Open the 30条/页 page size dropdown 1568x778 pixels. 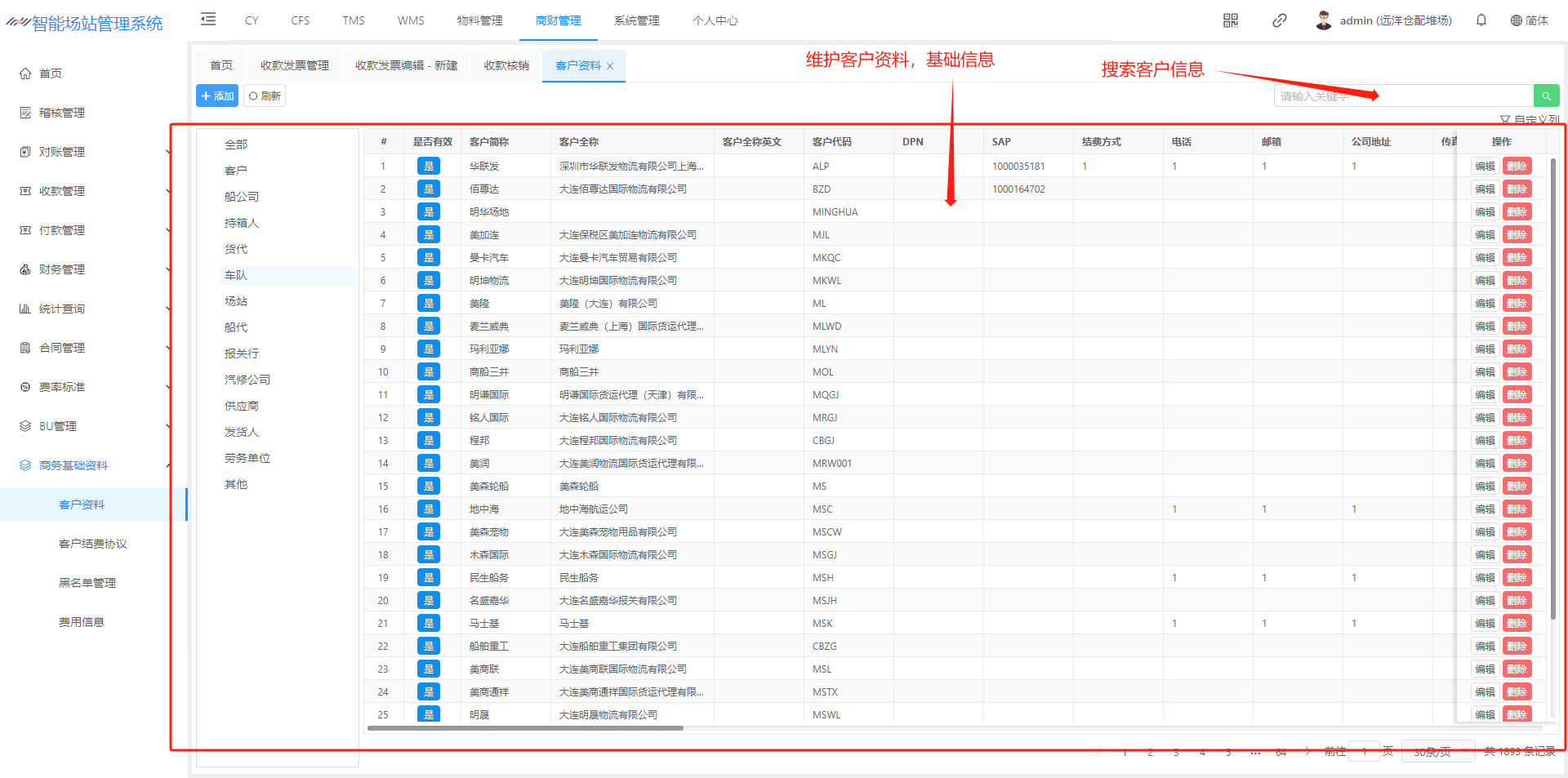[x=1437, y=752]
